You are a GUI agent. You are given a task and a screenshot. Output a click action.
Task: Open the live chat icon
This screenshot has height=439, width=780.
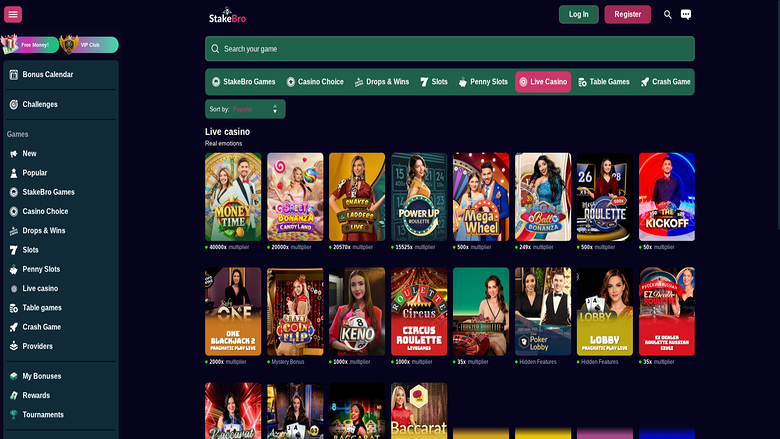(x=686, y=14)
